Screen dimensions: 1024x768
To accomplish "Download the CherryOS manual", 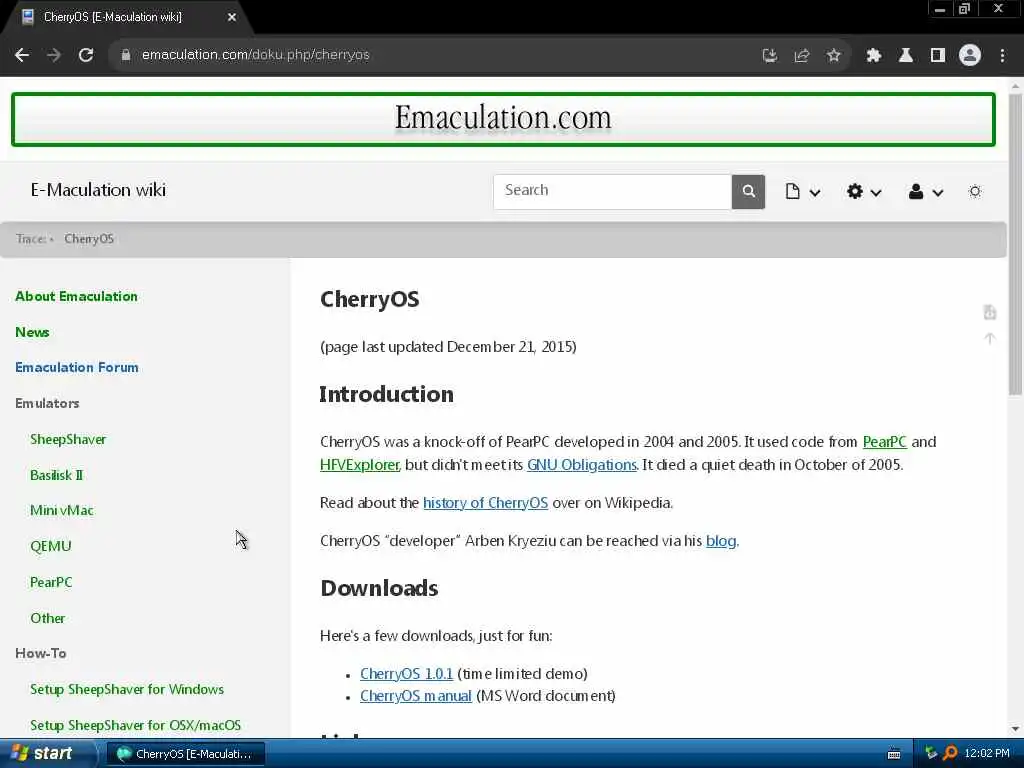I will tap(415, 696).
